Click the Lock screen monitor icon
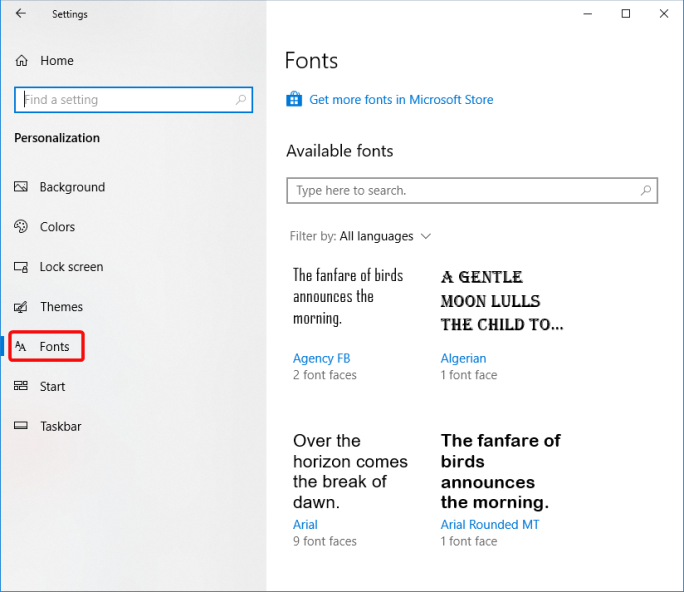The width and height of the screenshot is (684, 592). (x=20, y=267)
